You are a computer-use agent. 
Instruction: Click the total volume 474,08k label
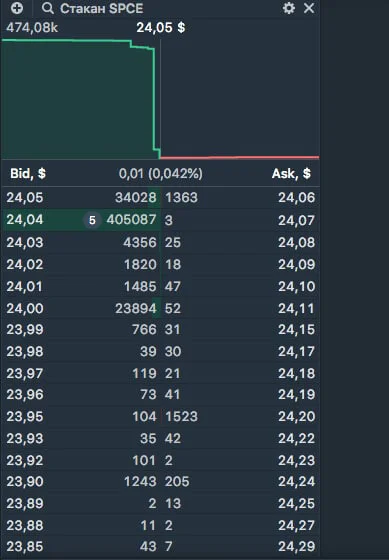click(32, 28)
